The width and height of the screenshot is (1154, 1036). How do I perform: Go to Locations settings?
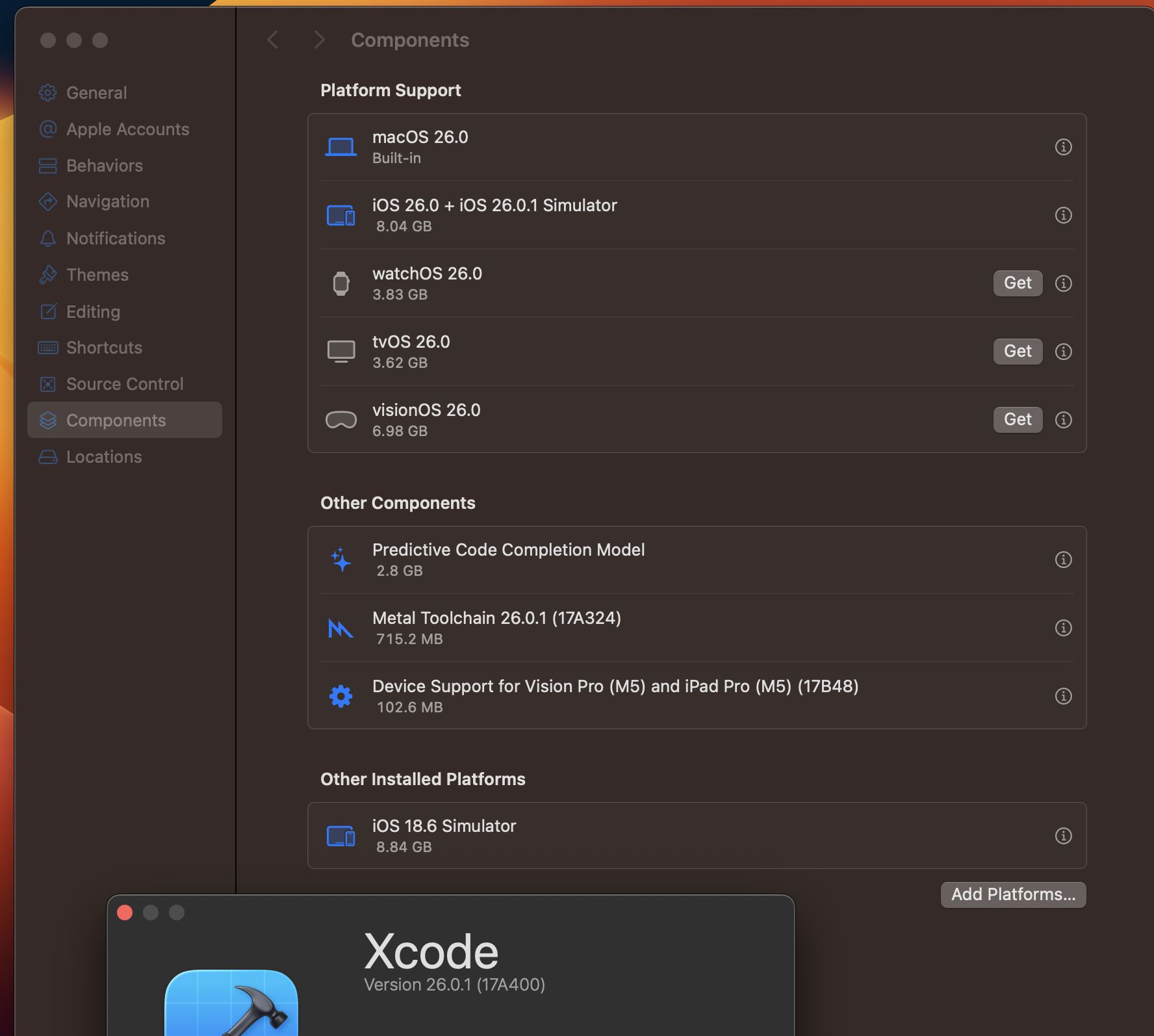click(104, 457)
